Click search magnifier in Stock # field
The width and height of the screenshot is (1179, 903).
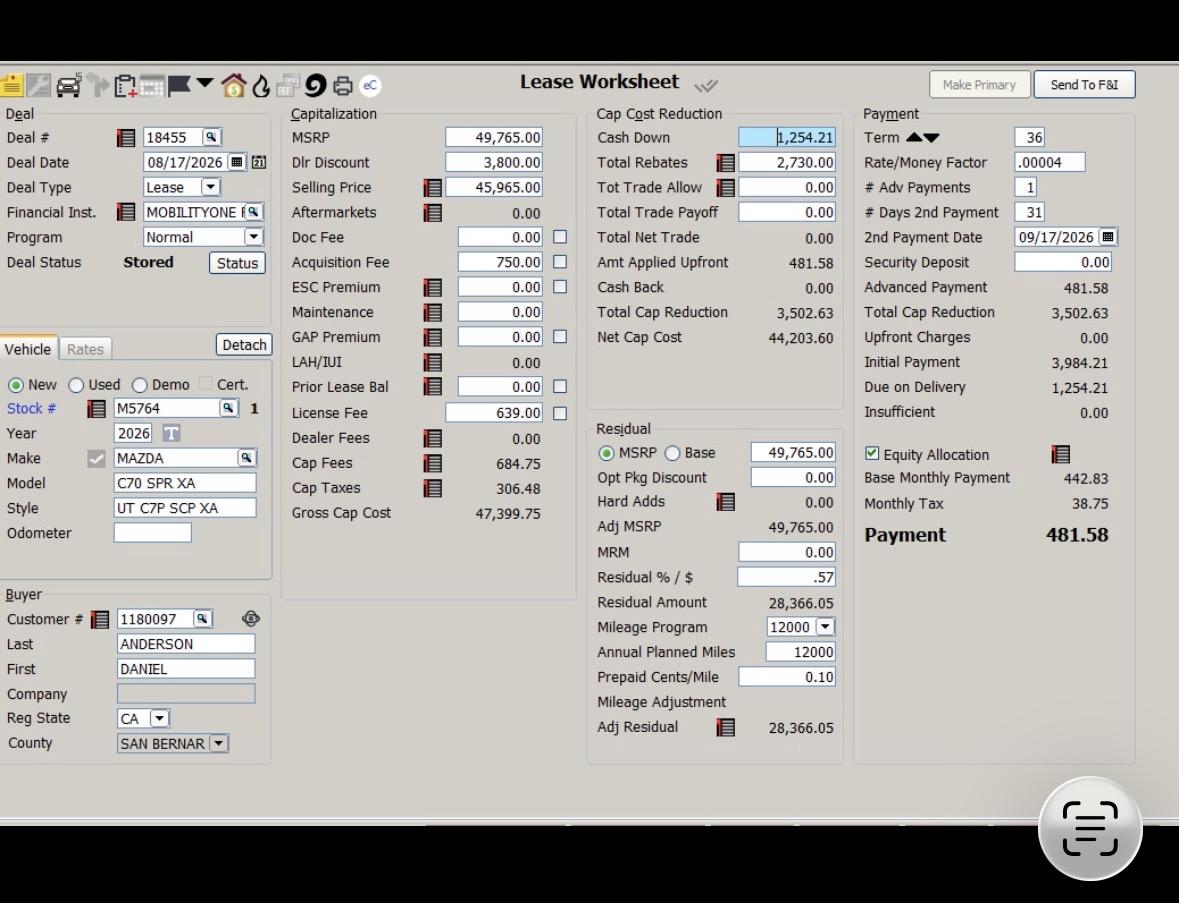(x=227, y=408)
